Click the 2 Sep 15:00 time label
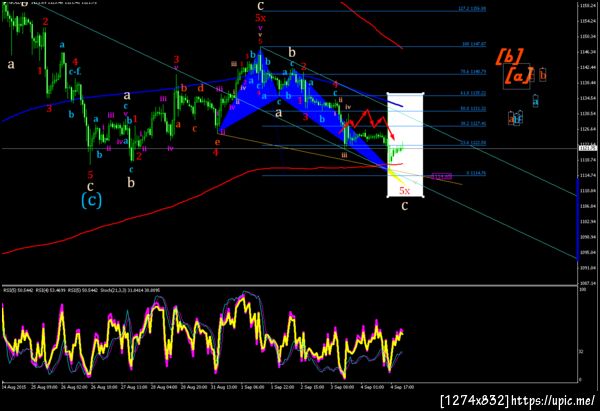600x411 pixels. tap(312, 387)
